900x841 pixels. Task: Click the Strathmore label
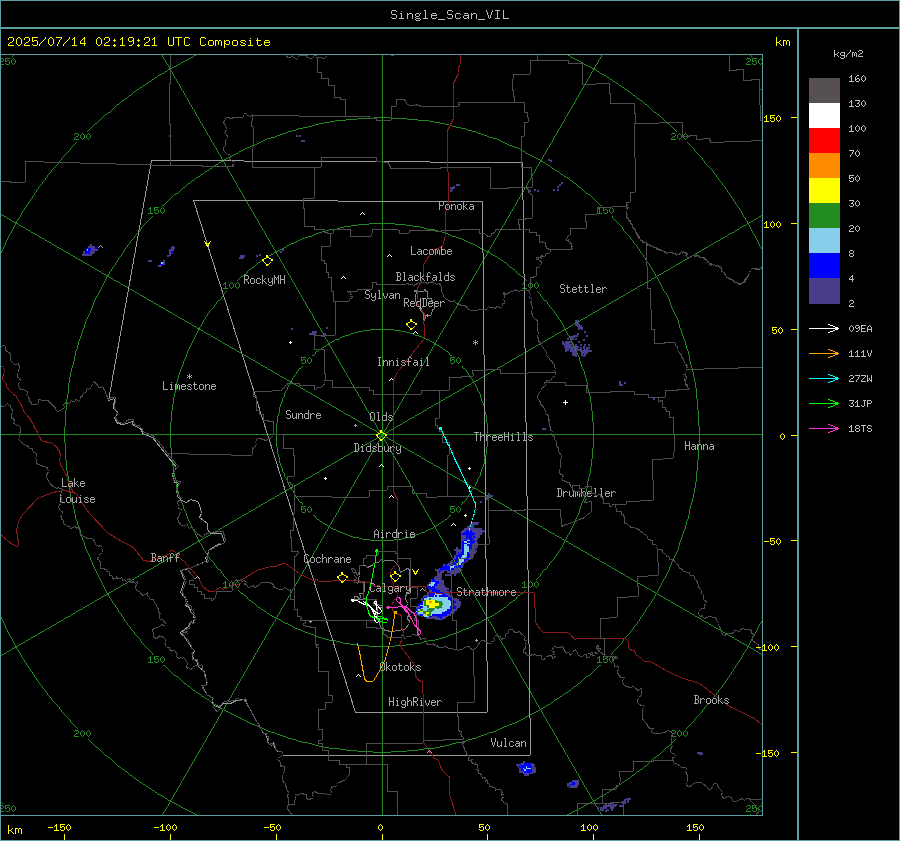[x=486, y=592]
